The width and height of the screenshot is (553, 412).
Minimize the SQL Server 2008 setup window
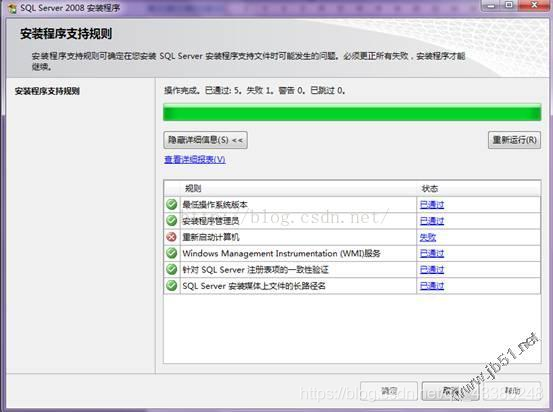click(491, 5)
